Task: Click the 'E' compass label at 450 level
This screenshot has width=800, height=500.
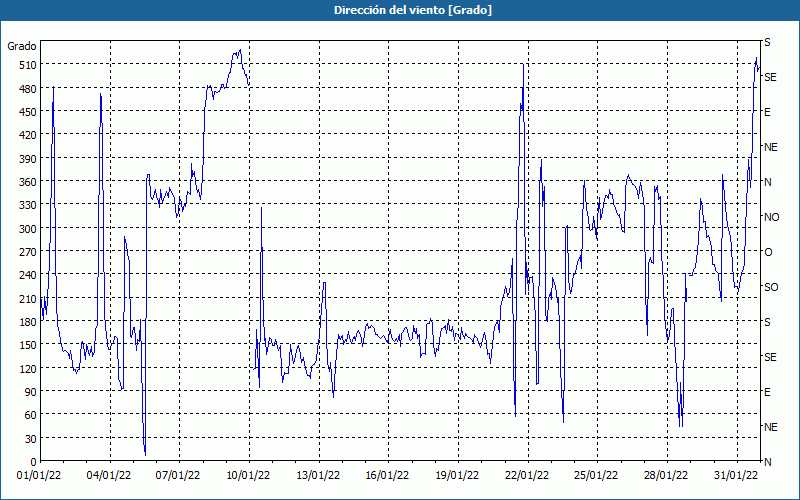Action: pyautogui.click(x=767, y=112)
